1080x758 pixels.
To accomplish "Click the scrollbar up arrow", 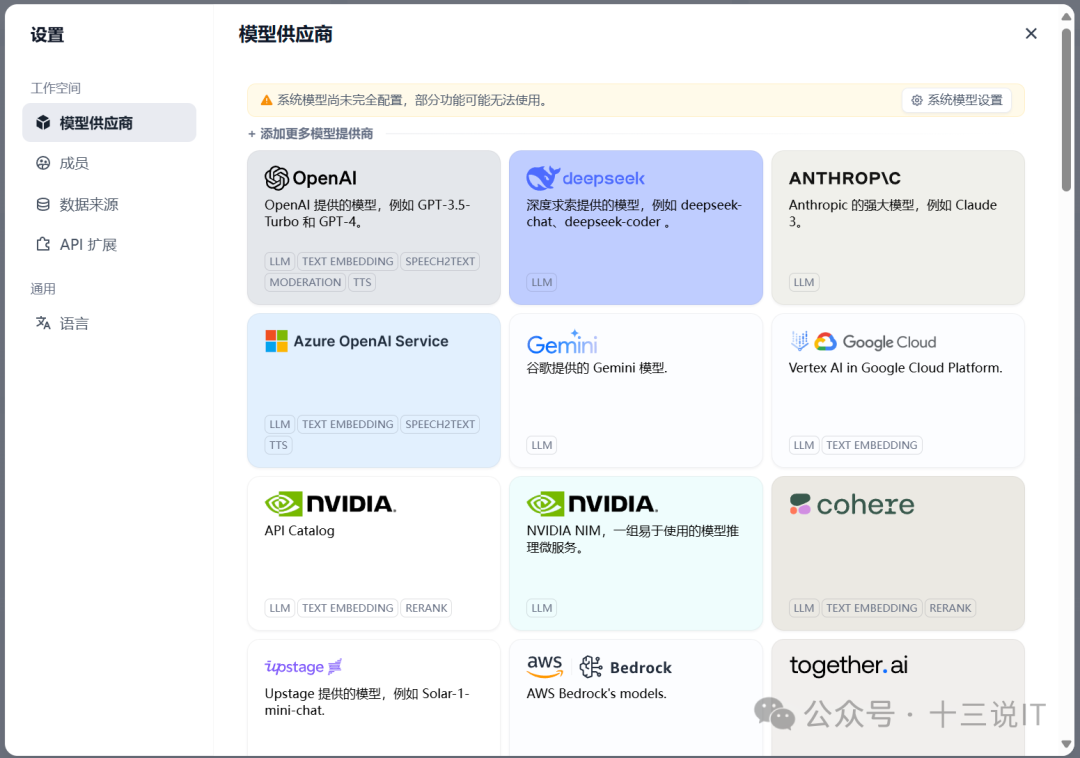I will click(1066, 17).
